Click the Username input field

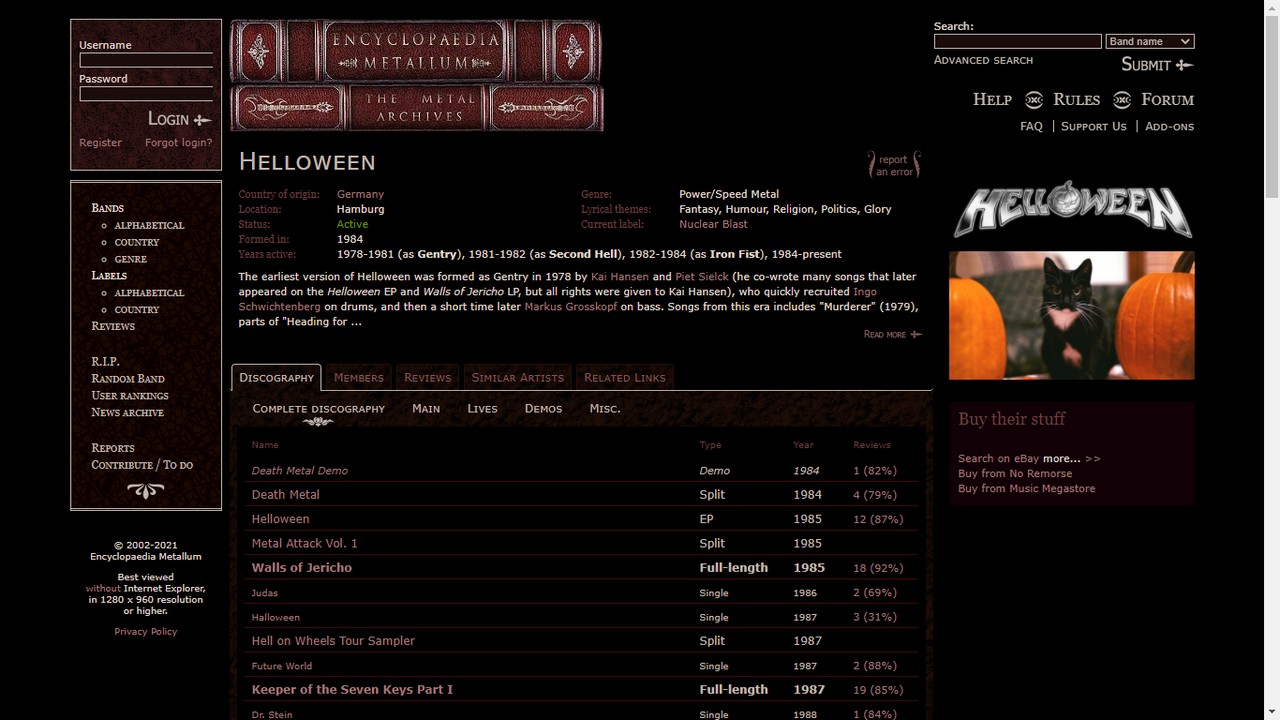[146, 59]
